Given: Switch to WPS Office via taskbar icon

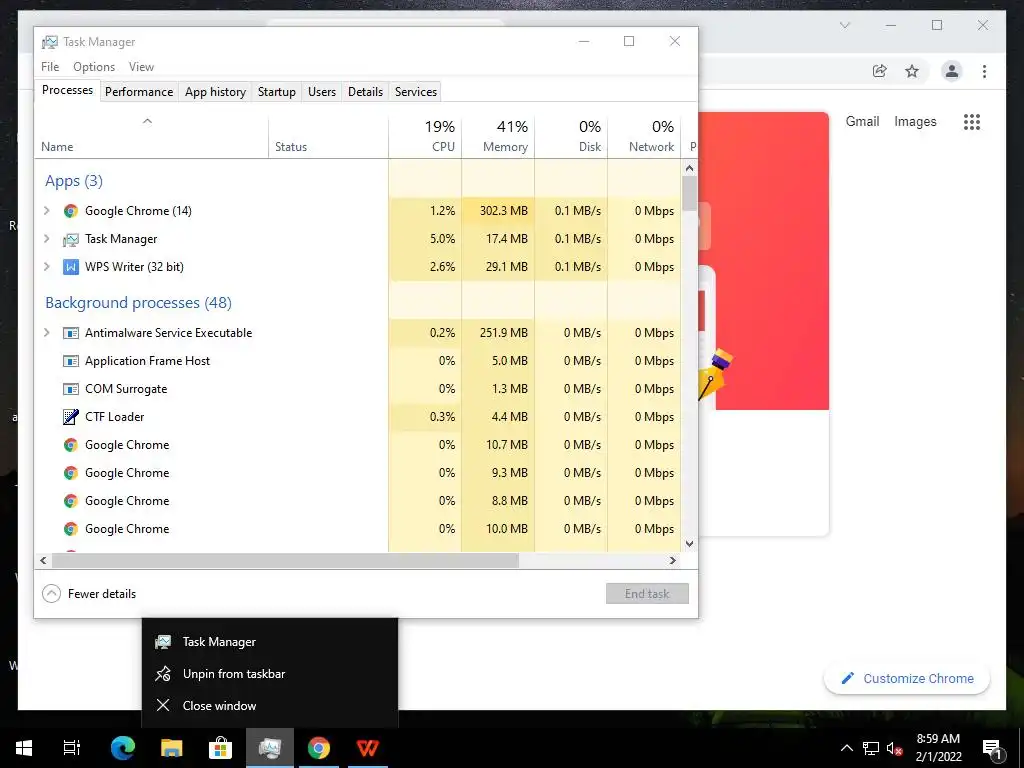Looking at the screenshot, I should click(368, 748).
